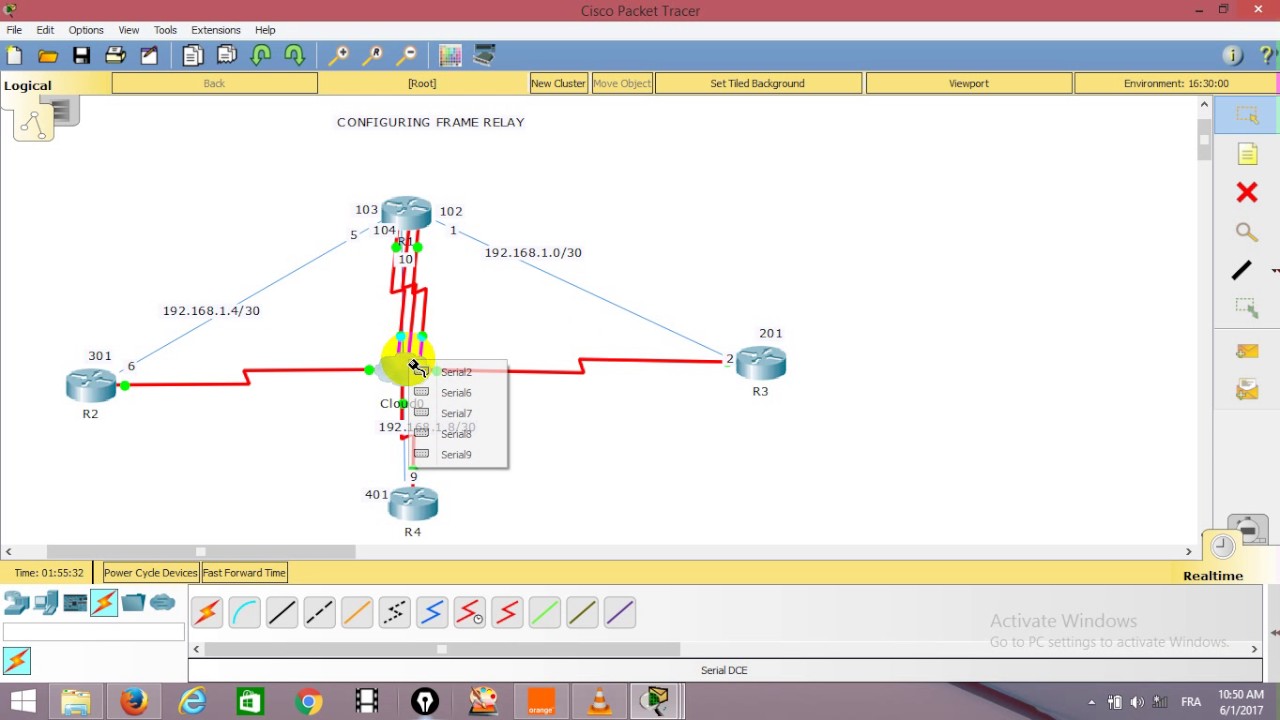Open the Extensions menu
The width and height of the screenshot is (1280, 720).
click(x=216, y=30)
